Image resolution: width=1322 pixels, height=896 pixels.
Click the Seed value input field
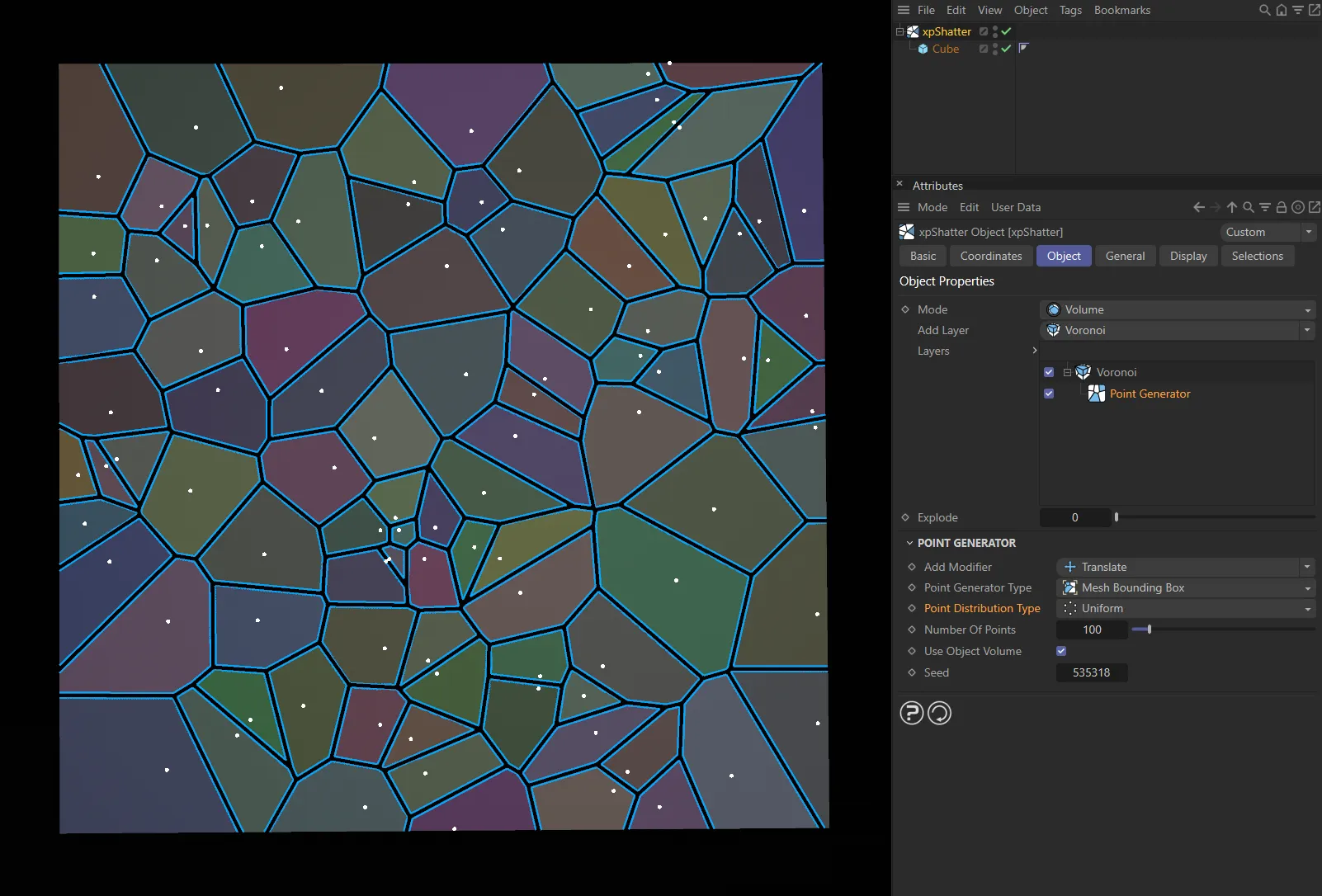(x=1091, y=672)
